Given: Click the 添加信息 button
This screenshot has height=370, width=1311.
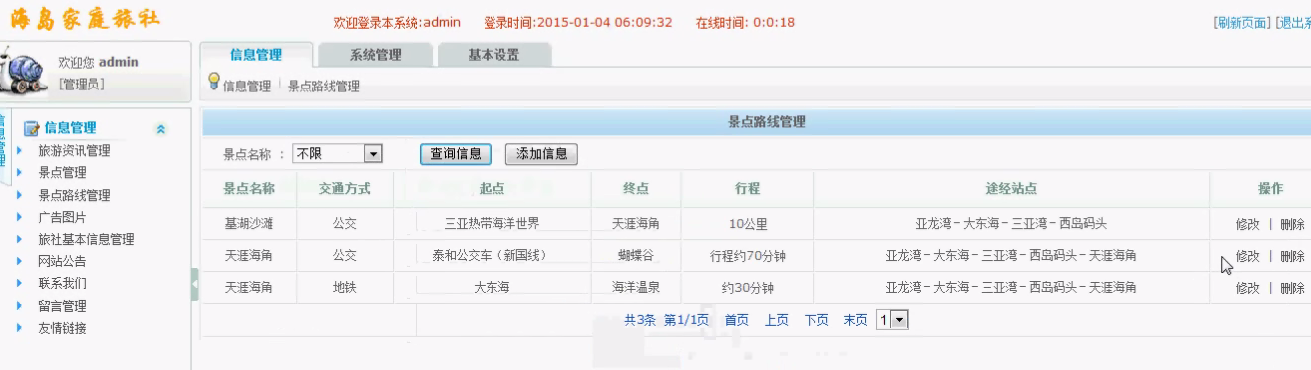Looking at the screenshot, I should pyautogui.click(x=541, y=154).
